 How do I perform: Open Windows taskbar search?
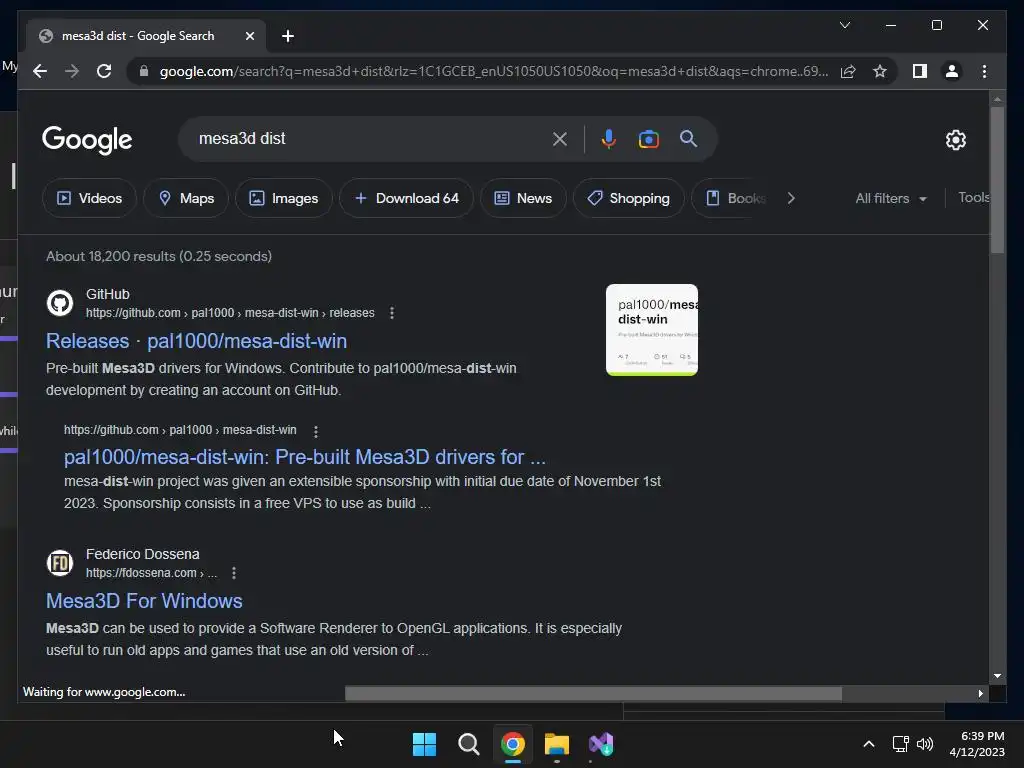(468, 744)
